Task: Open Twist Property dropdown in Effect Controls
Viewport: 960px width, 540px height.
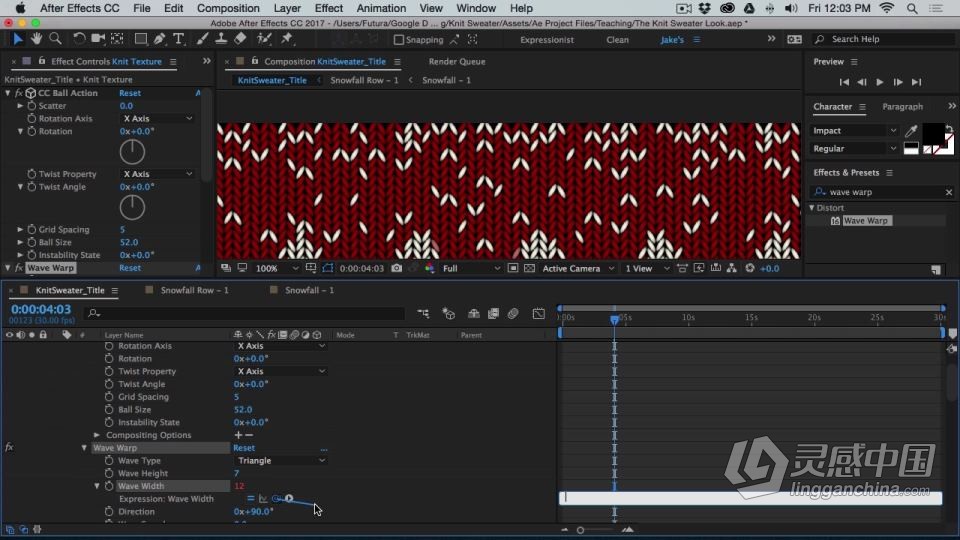Action: tap(158, 174)
